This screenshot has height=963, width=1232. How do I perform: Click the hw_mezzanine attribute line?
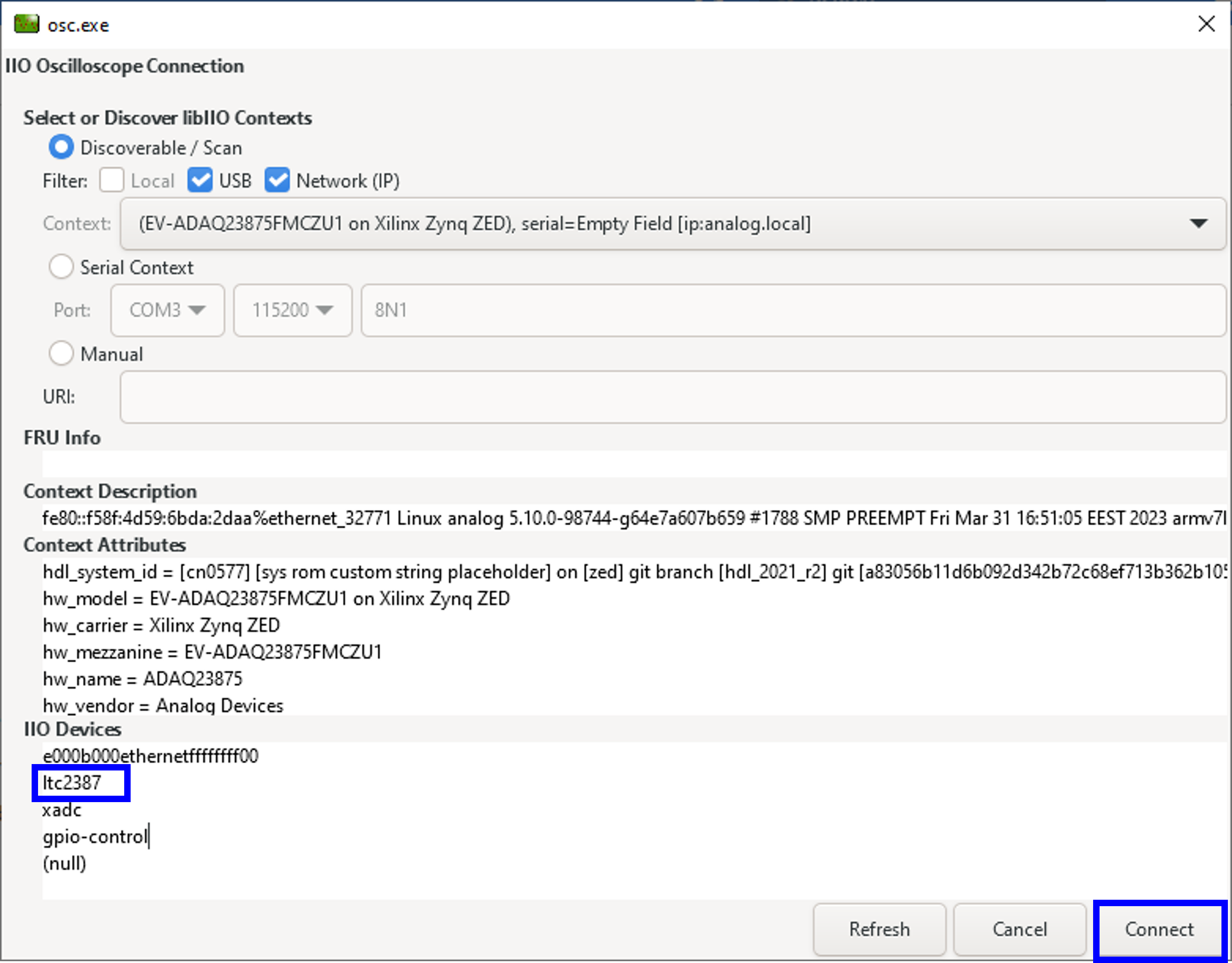pyautogui.click(x=213, y=652)
